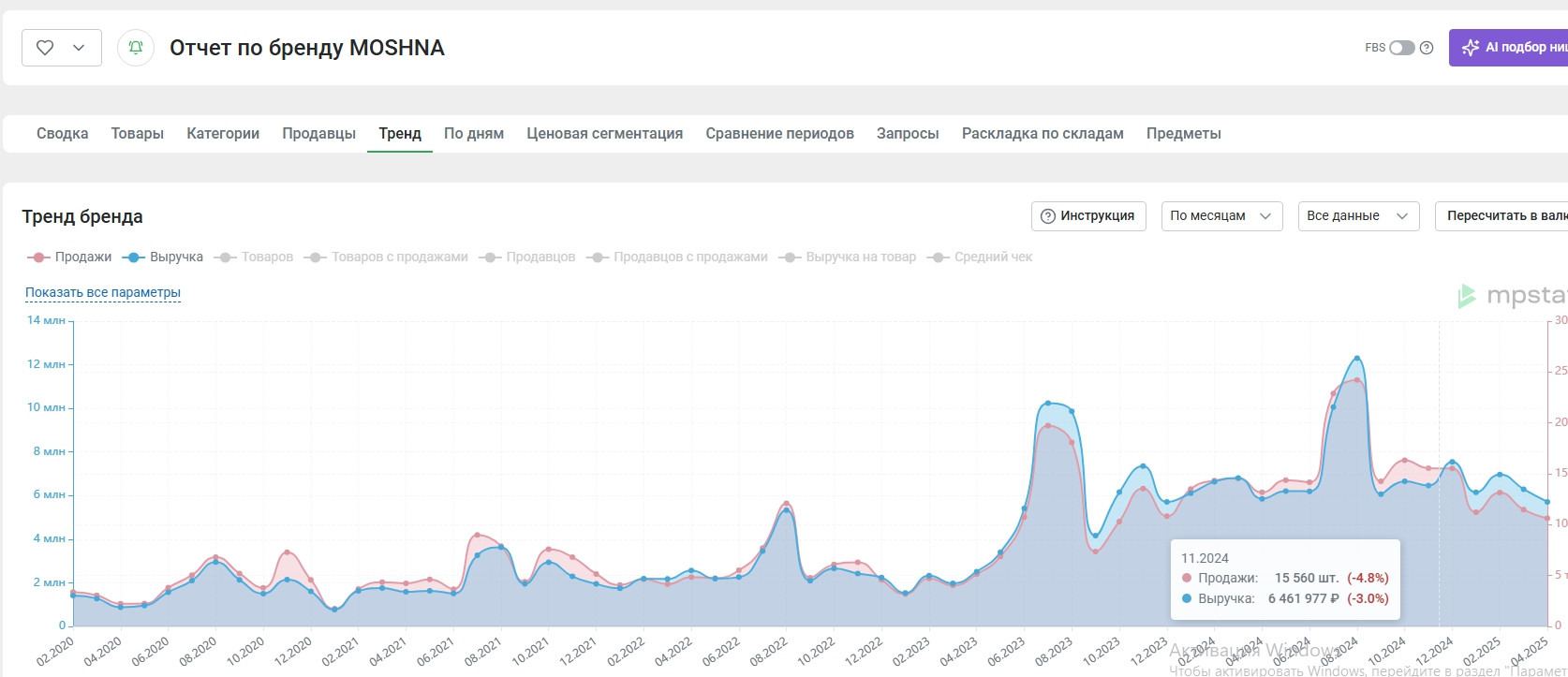Viewport: 1568px width, 677px height.
Task: Enable the Продавцов с продажами series
Action: pos(677,258)
